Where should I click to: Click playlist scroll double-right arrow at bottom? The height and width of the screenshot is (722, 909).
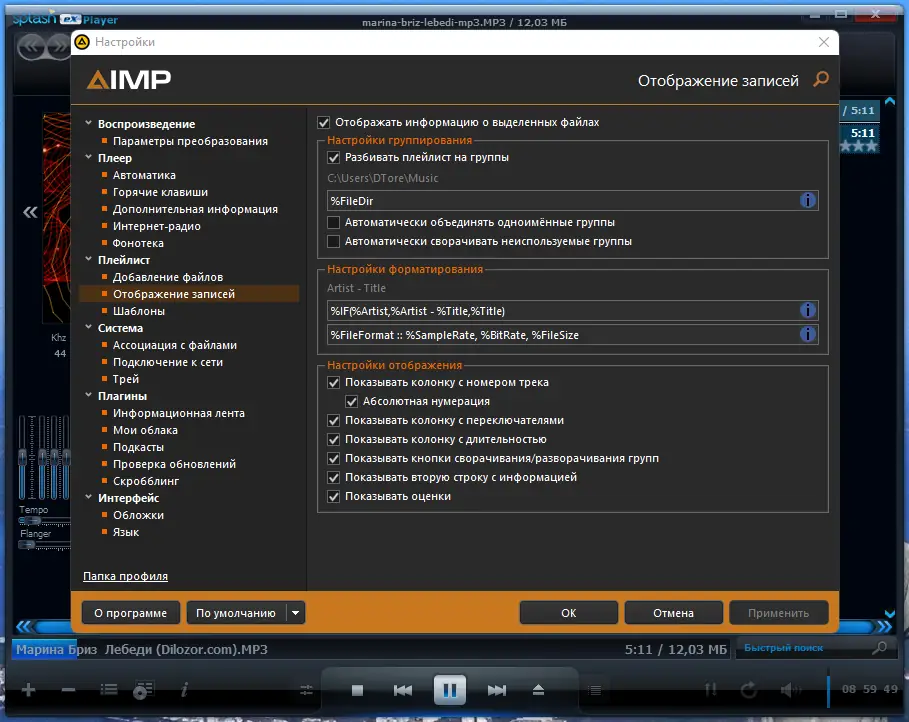tap(885, 626)
